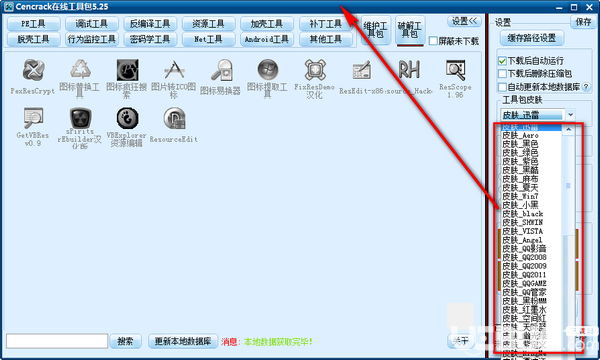Pick 皮肤_红墨水 in the skin list
The width and height of the screenshot is (600, 360).
(531, 310)
